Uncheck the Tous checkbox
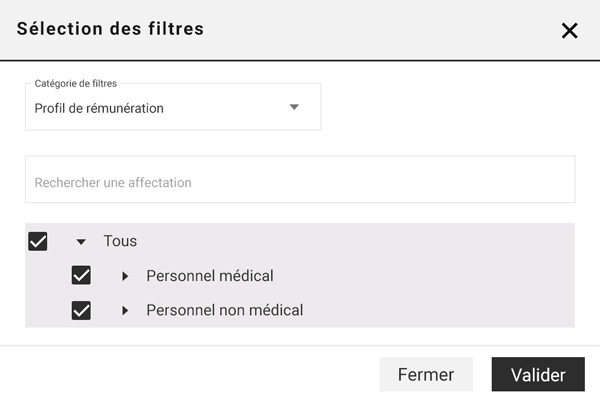 (38, 241)
